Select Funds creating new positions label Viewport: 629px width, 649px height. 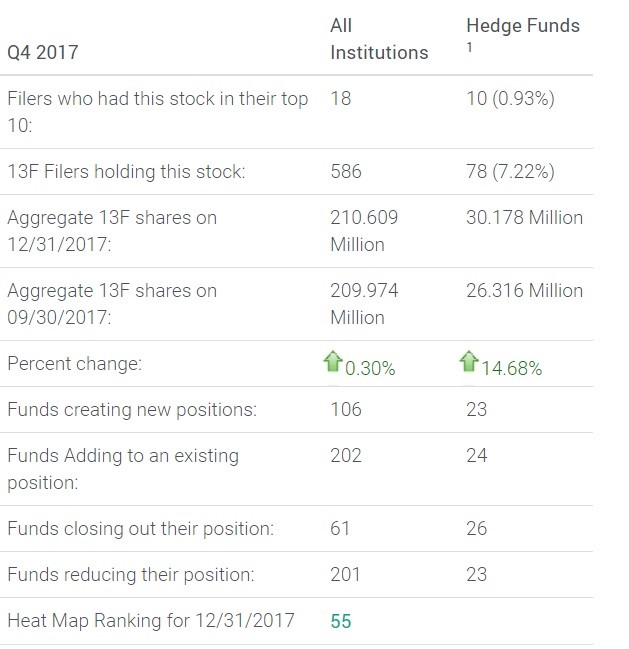131,409
